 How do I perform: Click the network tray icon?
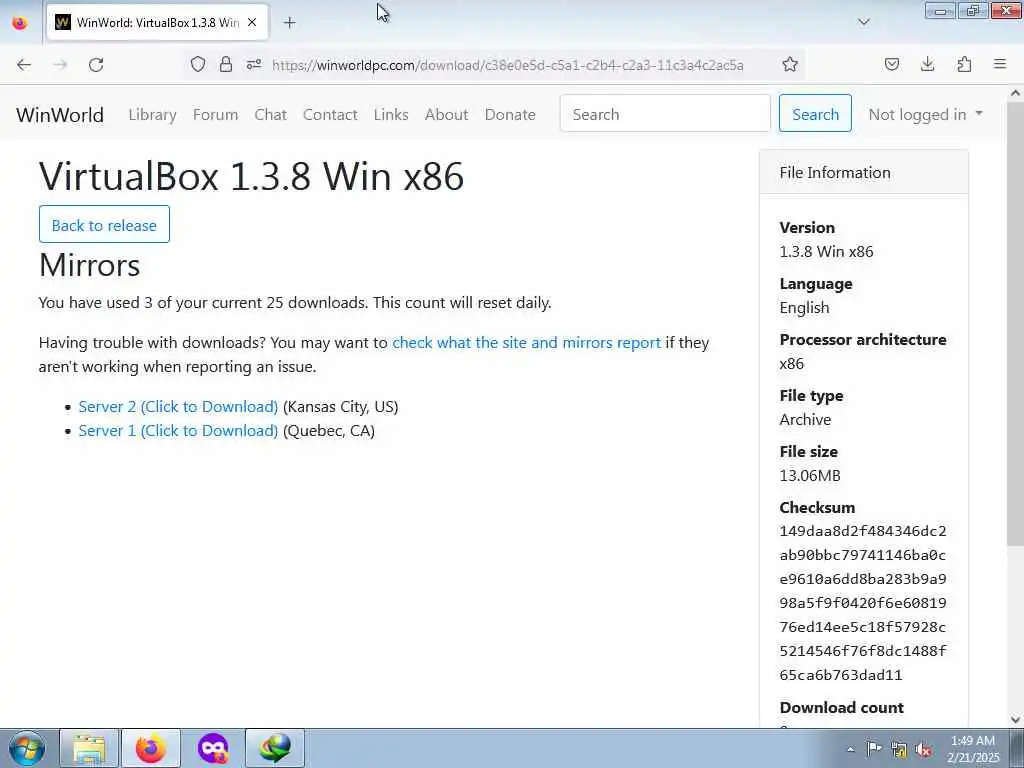899,749
